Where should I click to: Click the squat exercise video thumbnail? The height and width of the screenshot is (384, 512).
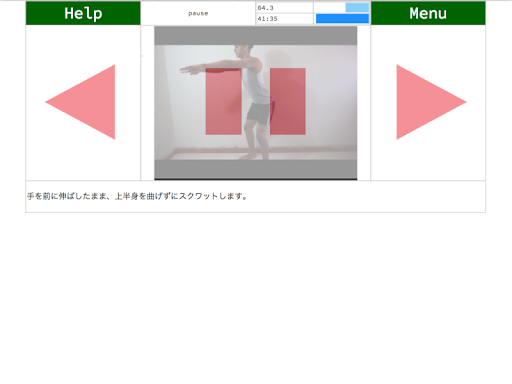click(x=255, y=102)
